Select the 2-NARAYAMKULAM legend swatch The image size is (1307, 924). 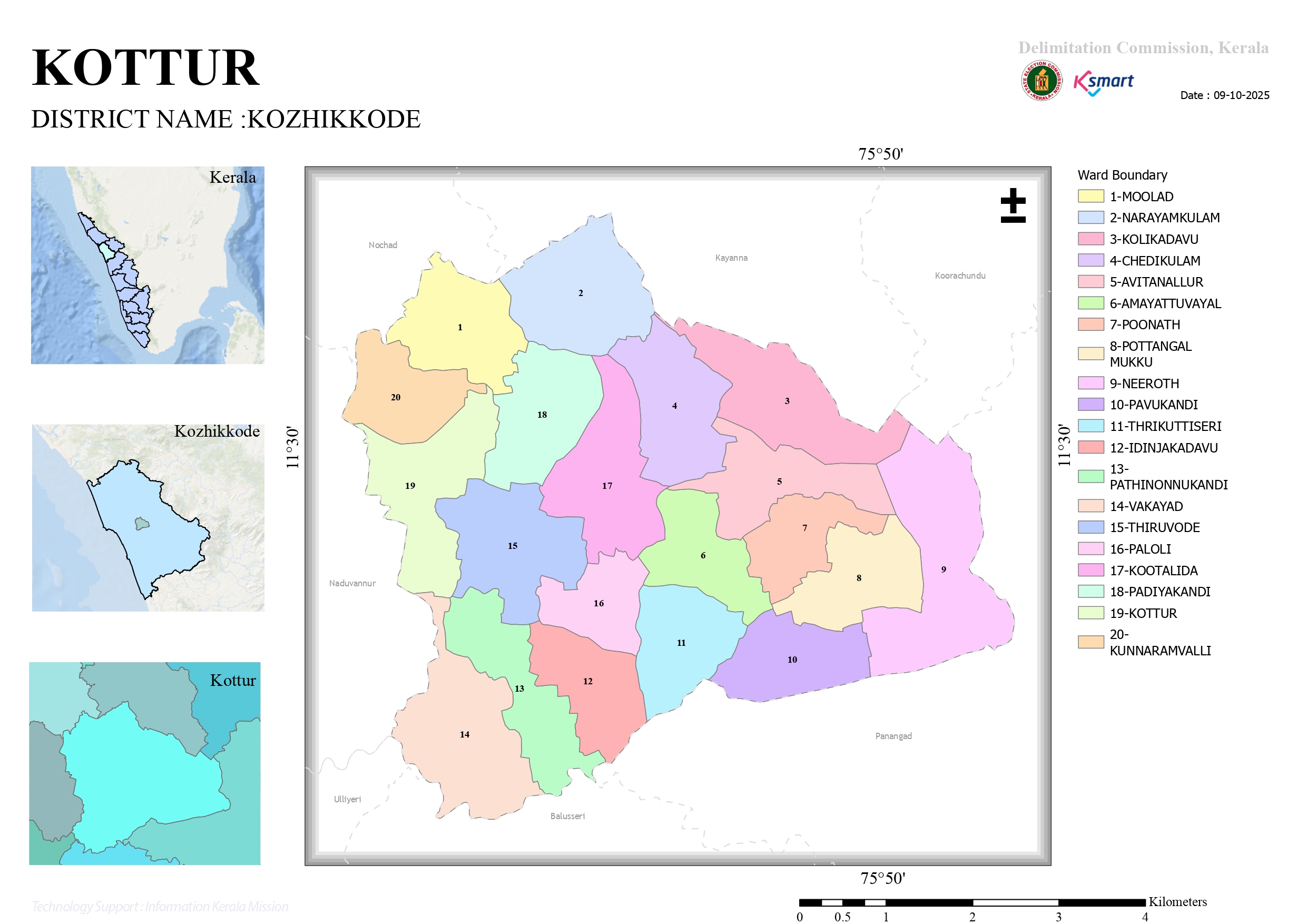click(1090, 218)
